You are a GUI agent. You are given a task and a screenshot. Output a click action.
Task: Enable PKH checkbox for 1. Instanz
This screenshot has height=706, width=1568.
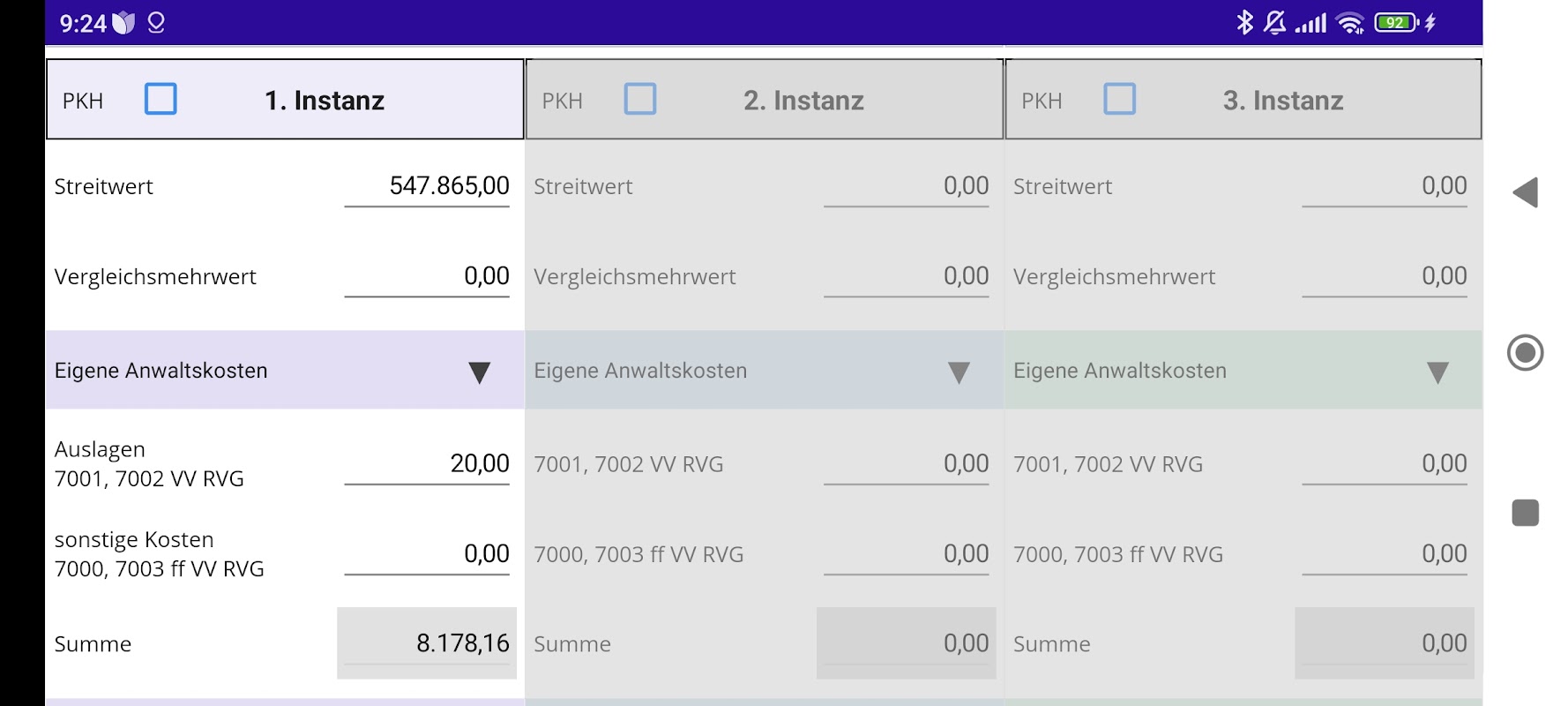161,99
